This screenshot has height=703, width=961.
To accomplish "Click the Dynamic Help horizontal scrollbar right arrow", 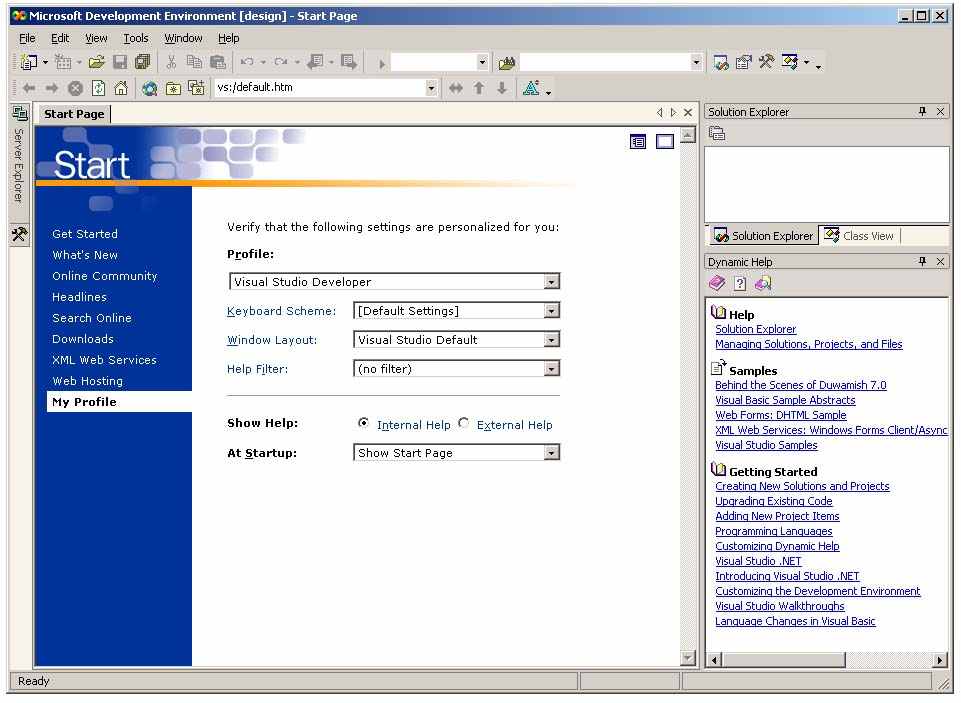I will tap(939, 660).
